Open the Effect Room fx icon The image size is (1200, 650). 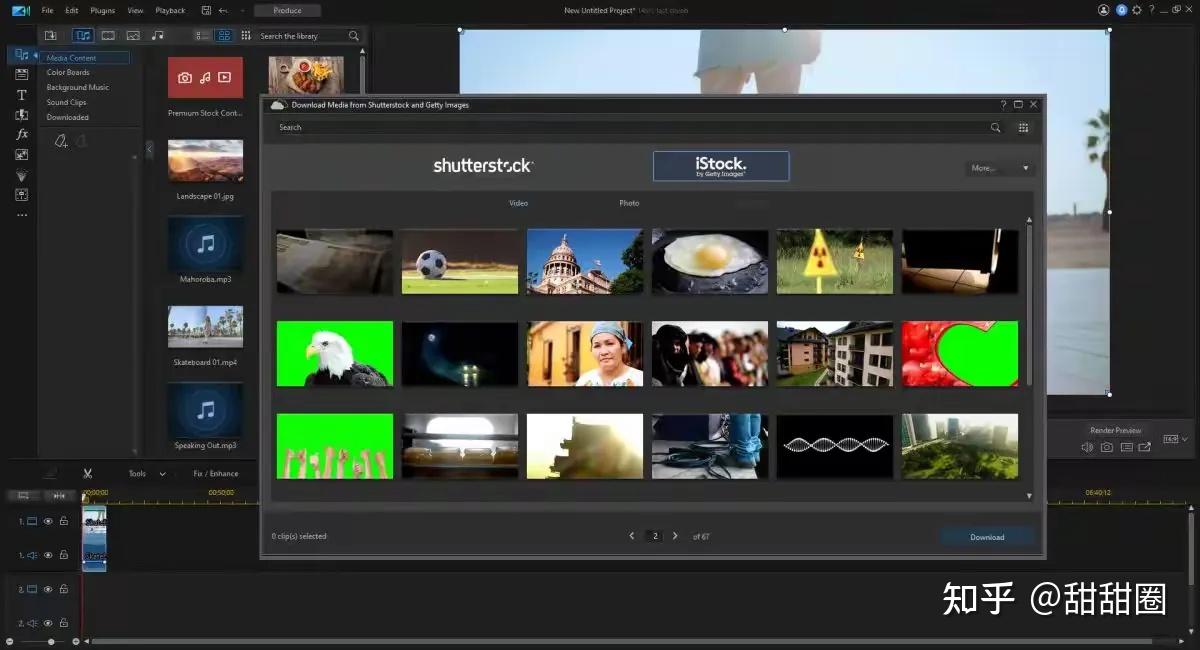(x=22, y=134)
